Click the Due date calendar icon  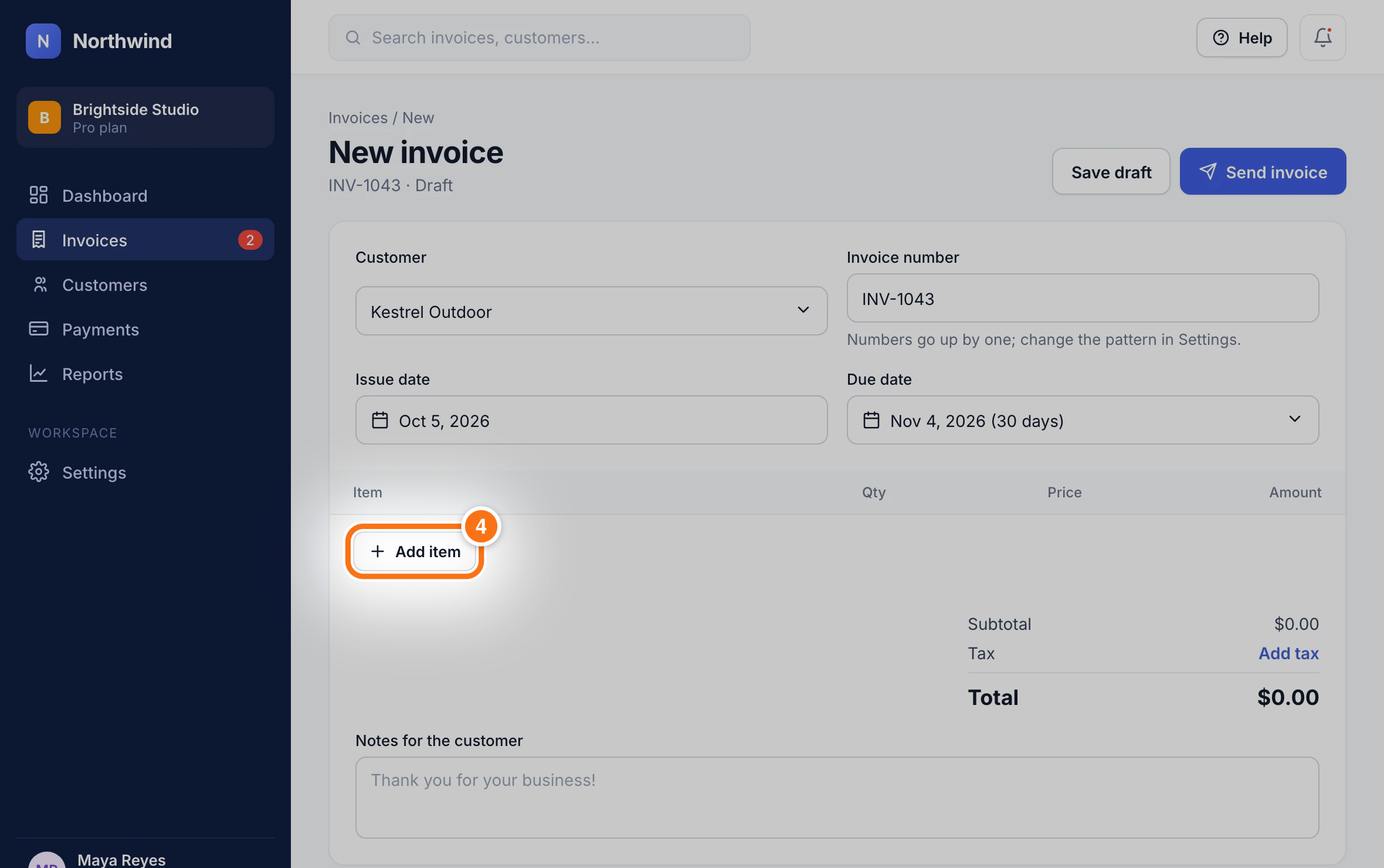pyautogui.click(x=871, y=420)
